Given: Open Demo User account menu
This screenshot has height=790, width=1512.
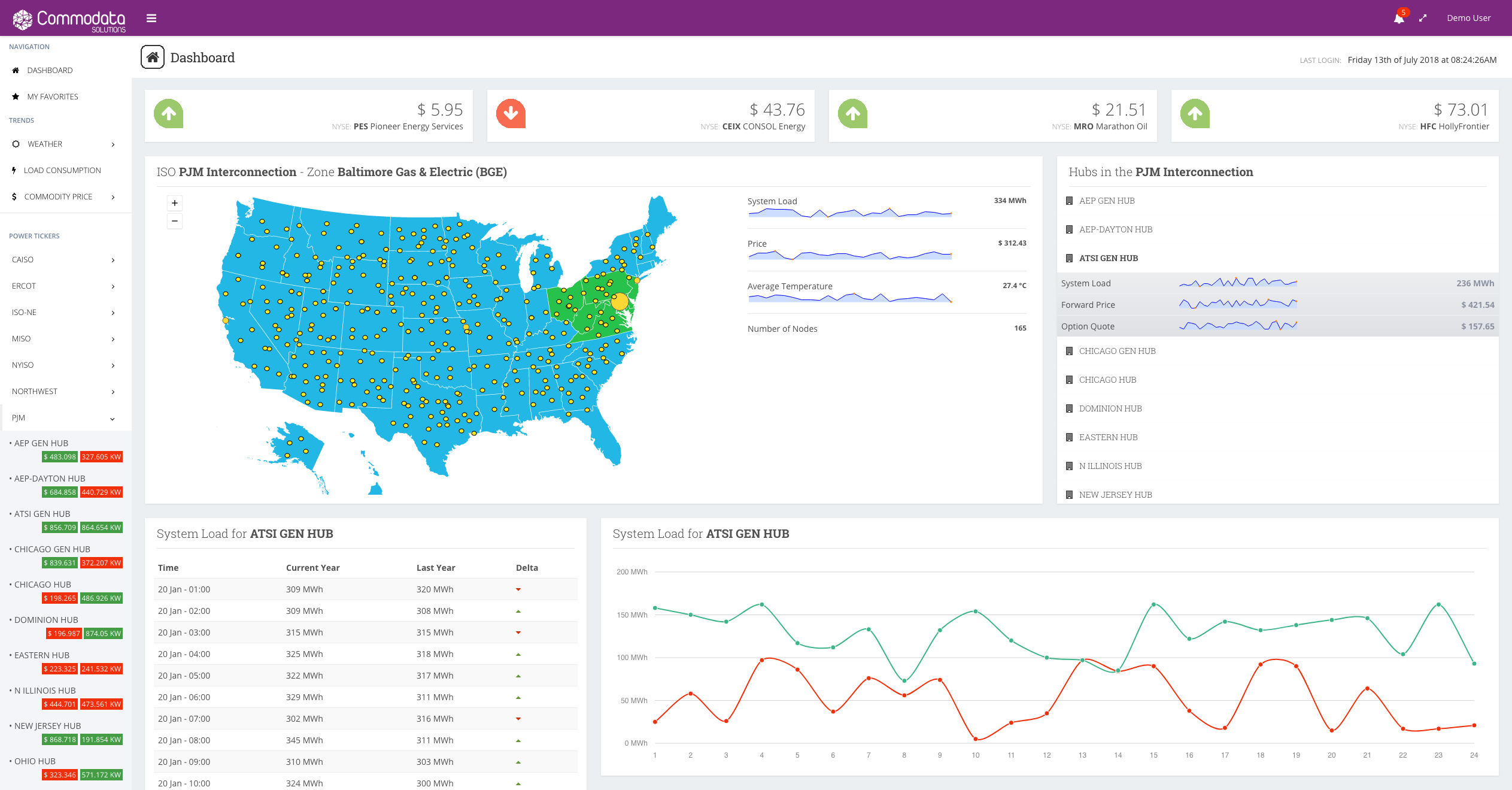Looking at the screenshot, I should click(1468, 18).
